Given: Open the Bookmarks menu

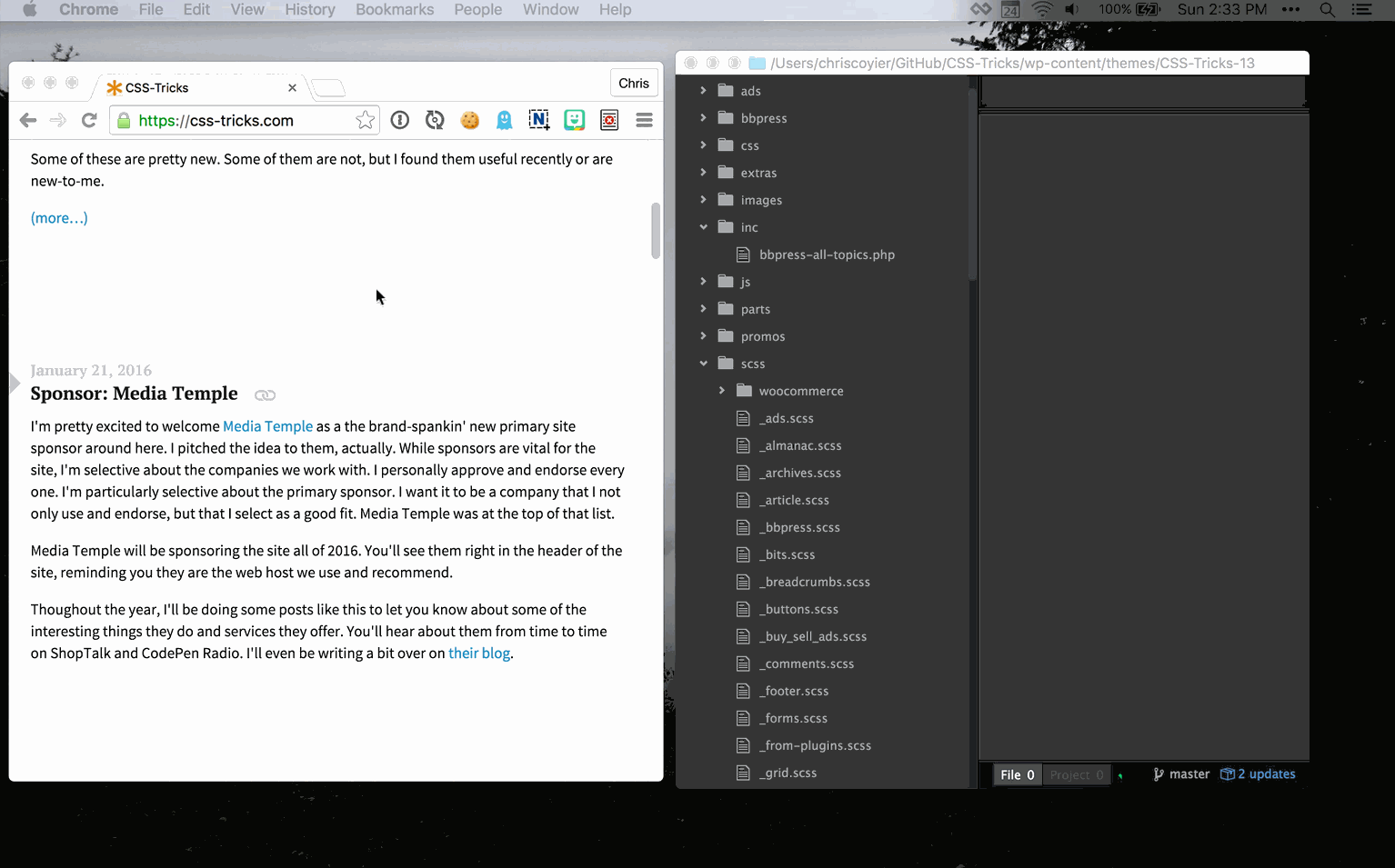Looking at the screenshot, I should point(395,10).
